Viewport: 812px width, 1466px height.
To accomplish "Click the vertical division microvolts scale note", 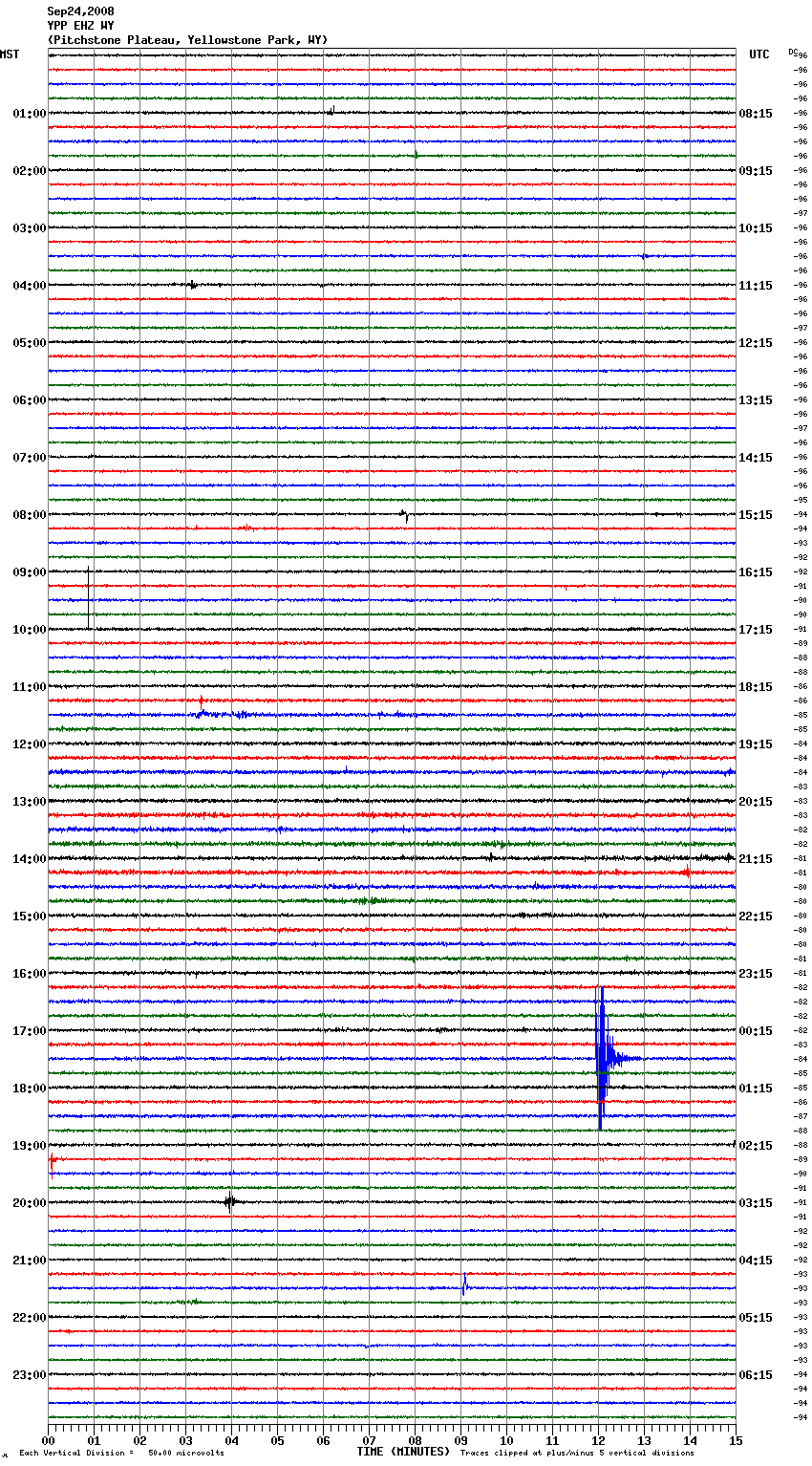I will pyautogui.click(x=121, y=1453).
